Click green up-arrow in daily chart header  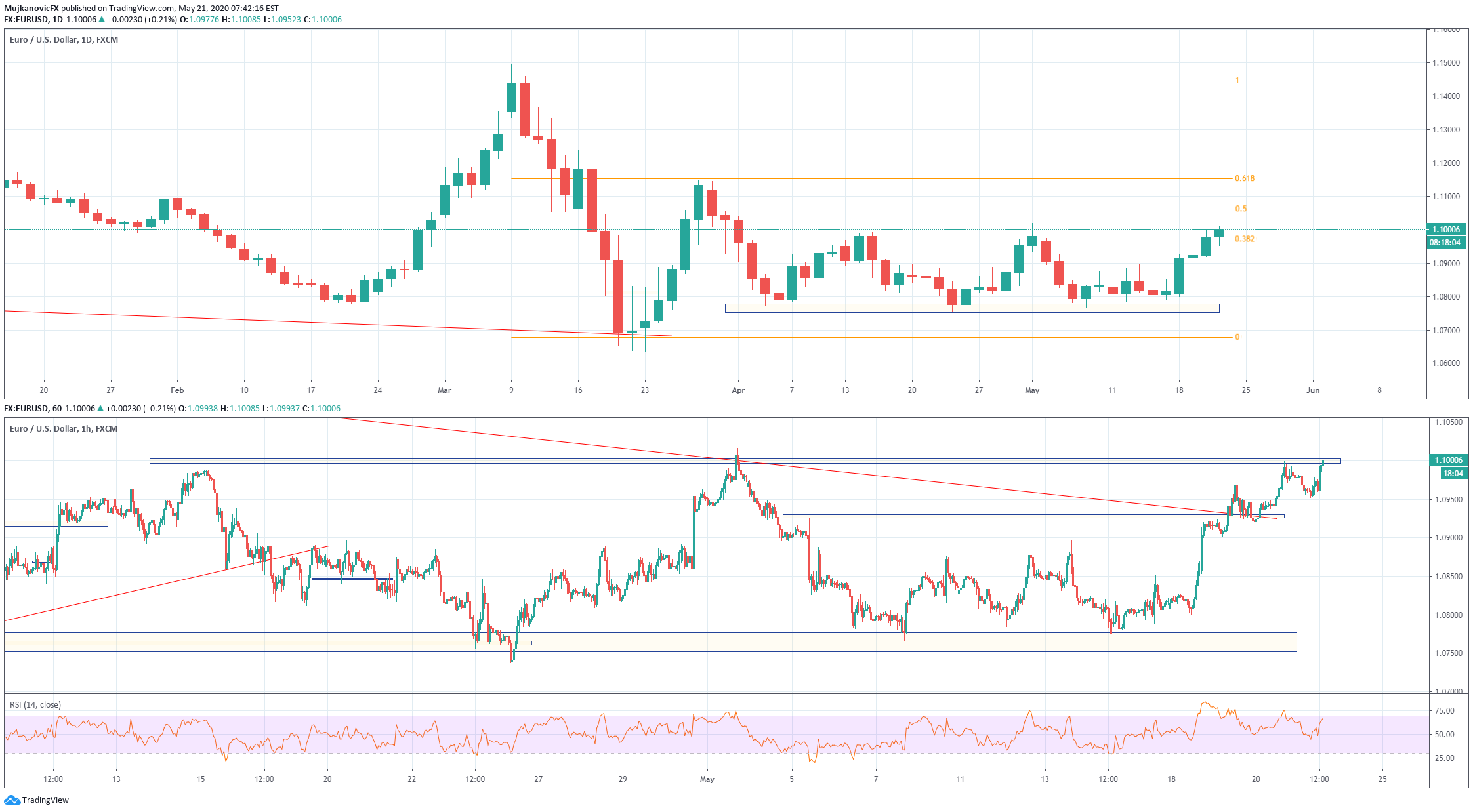pos(102,20)
